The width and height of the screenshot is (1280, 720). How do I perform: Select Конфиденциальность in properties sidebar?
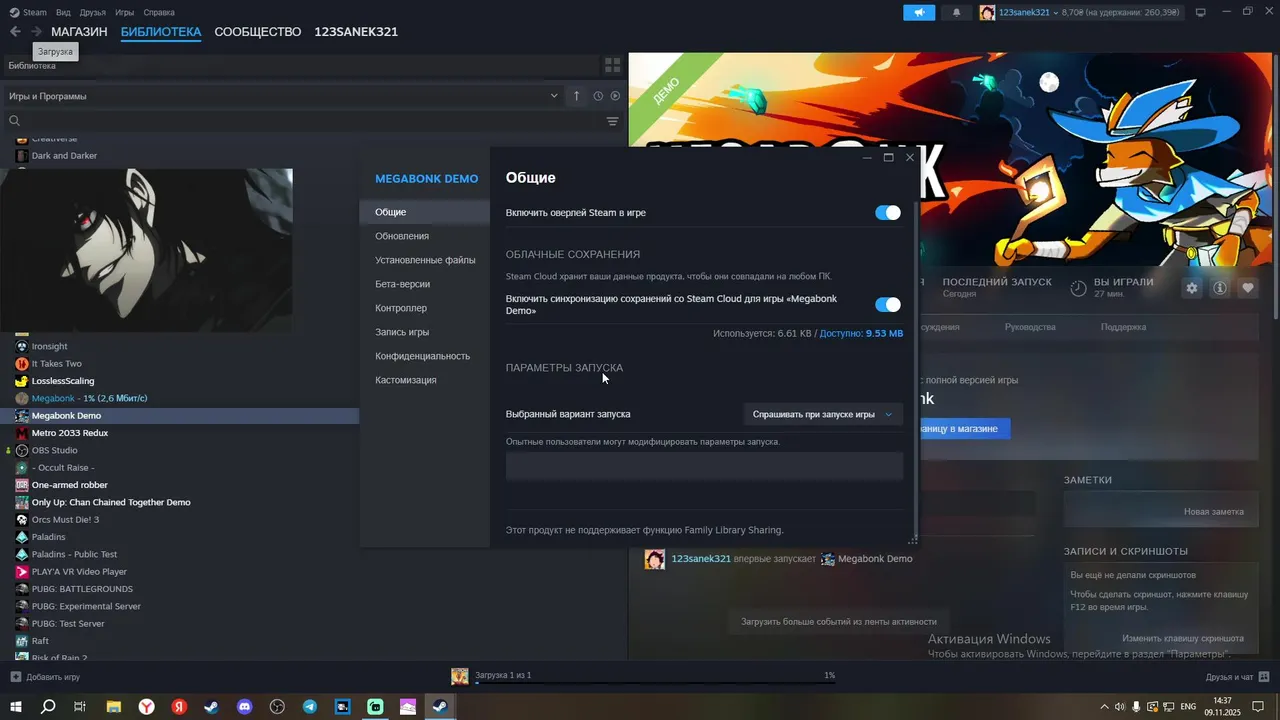click(x=422, y=356)
